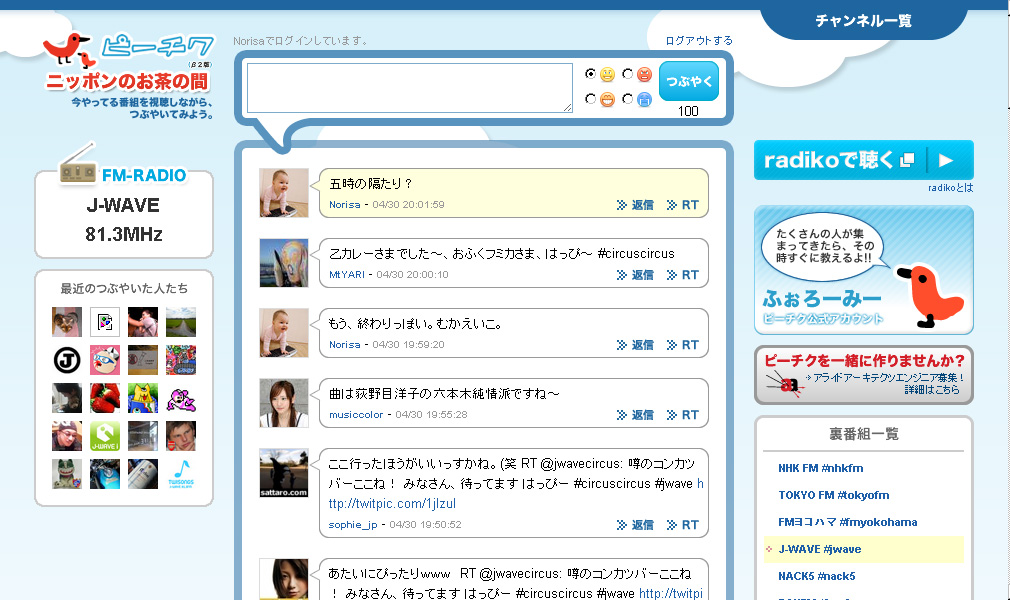The height and width of the screenshot is (600, 1010).
Task: Open the bald cartoon face with blue glasses avatar
Action: (x=105, y=360)
